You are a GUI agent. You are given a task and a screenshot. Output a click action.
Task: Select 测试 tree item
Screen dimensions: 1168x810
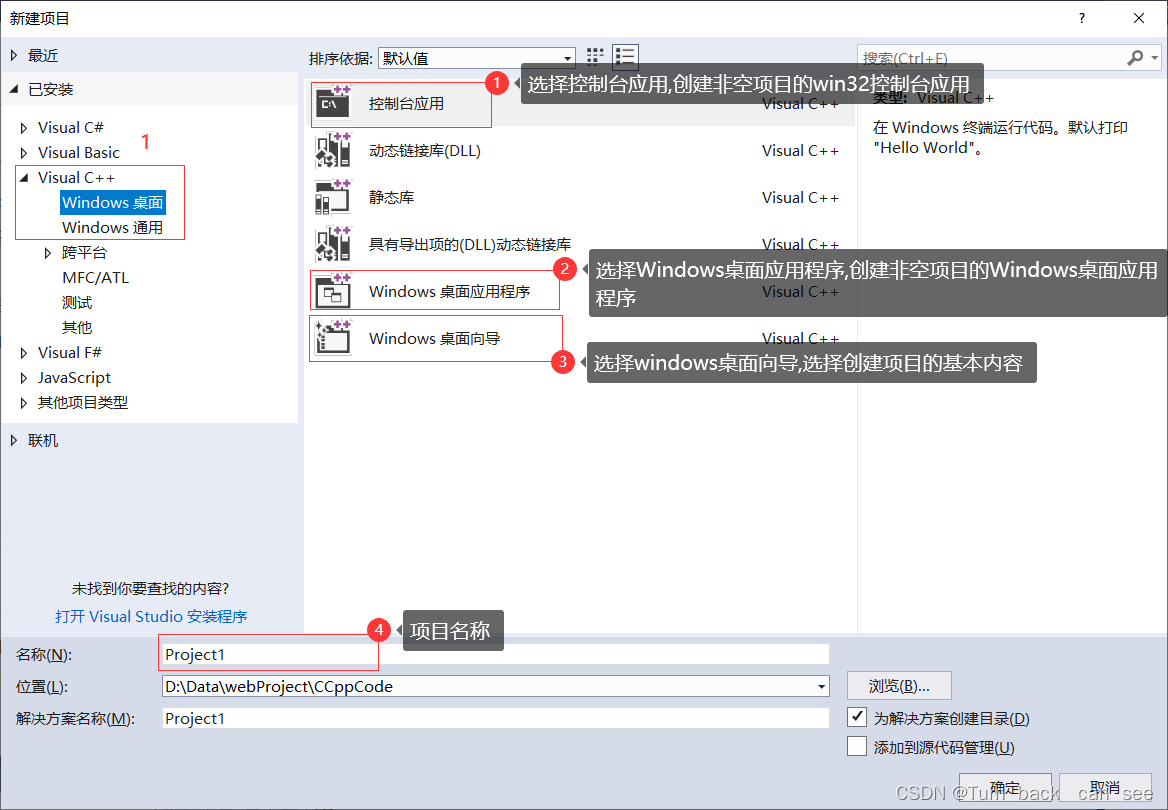coord(77,303)
